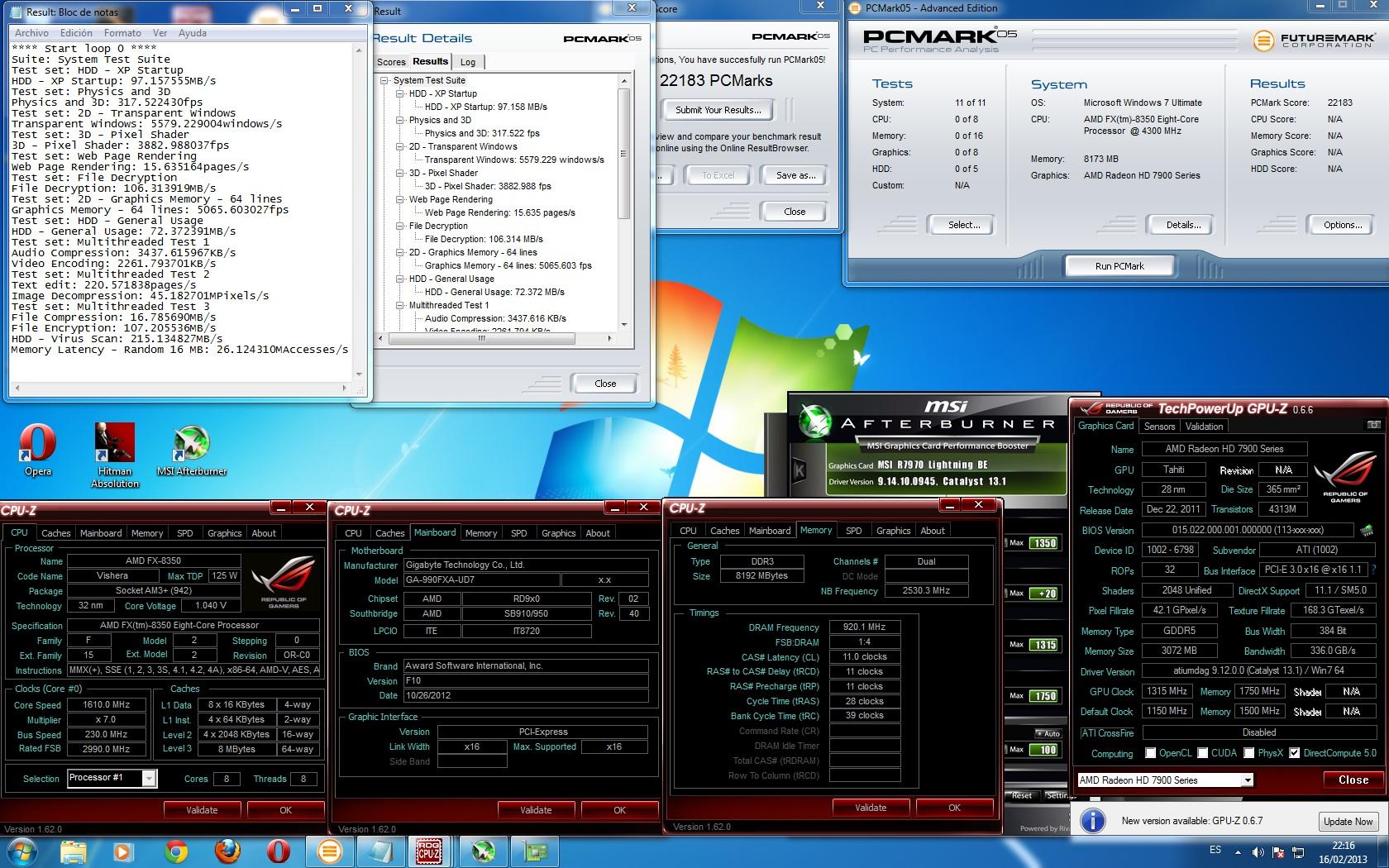Open the SPD tab in the Memory CPU-Z window

point(853,531)
